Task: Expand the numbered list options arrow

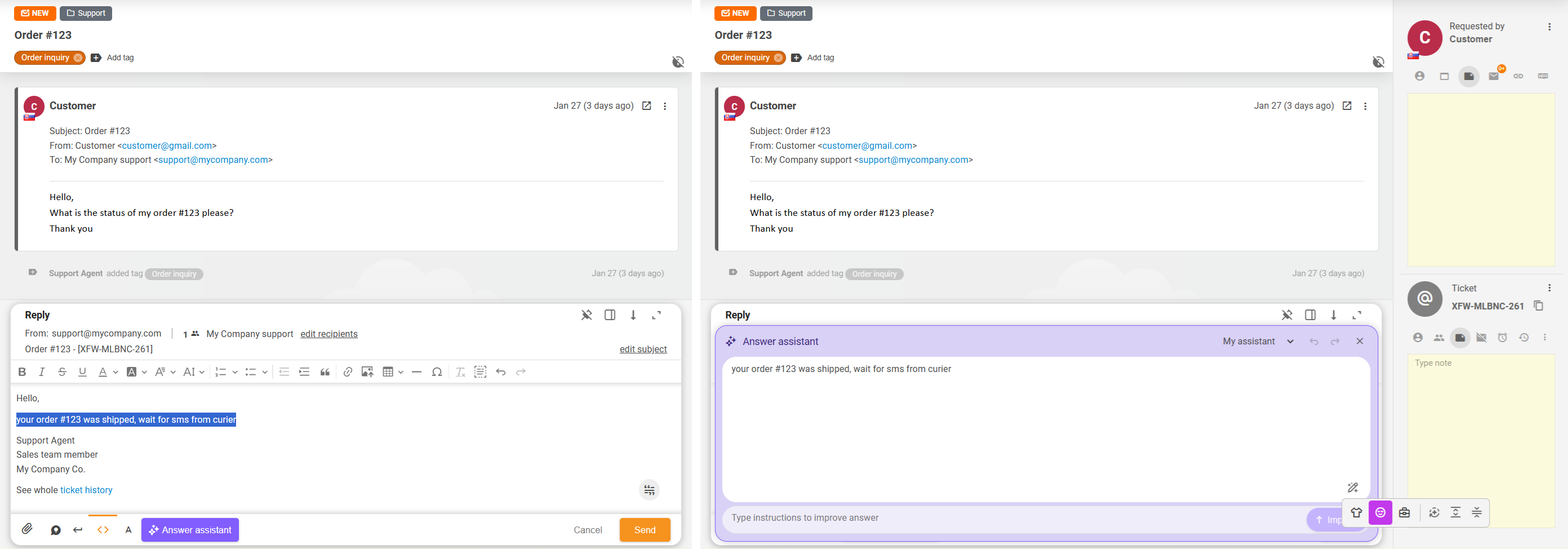Action: [x=235, y=372]
